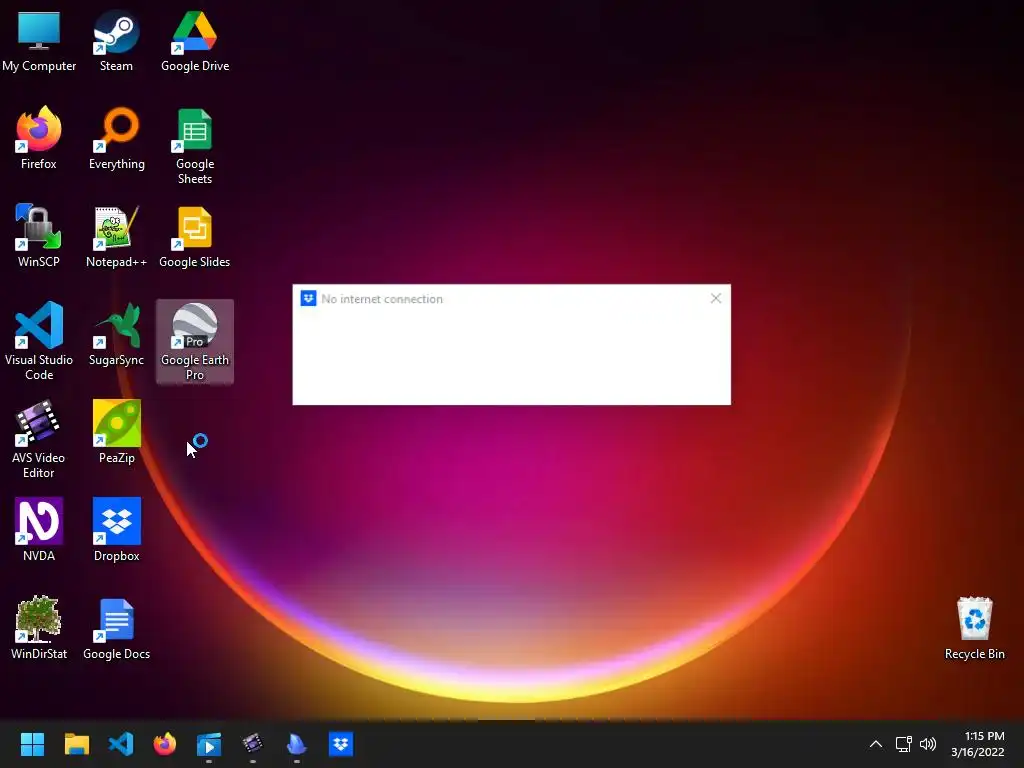Screen dimensions: 1024x768
Task: Click the Google Sheets desktop shortcut
Action: (195, 146)
